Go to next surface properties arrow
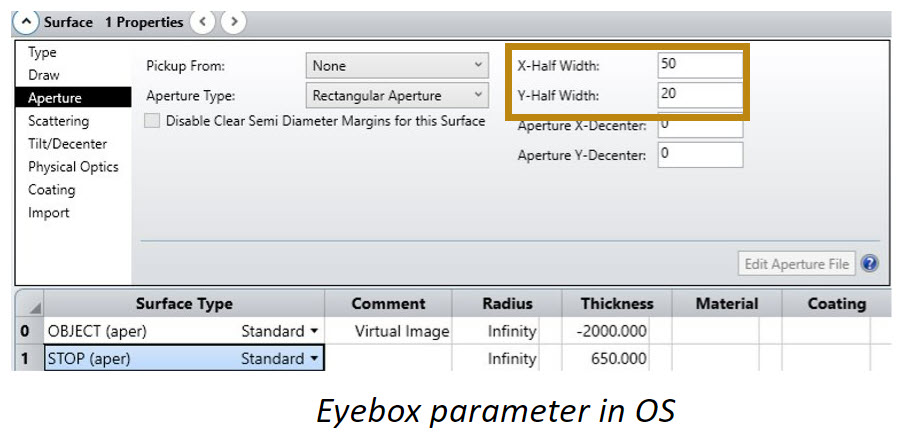The height and width of the screenshot is (441, 900). click(233, 22)
